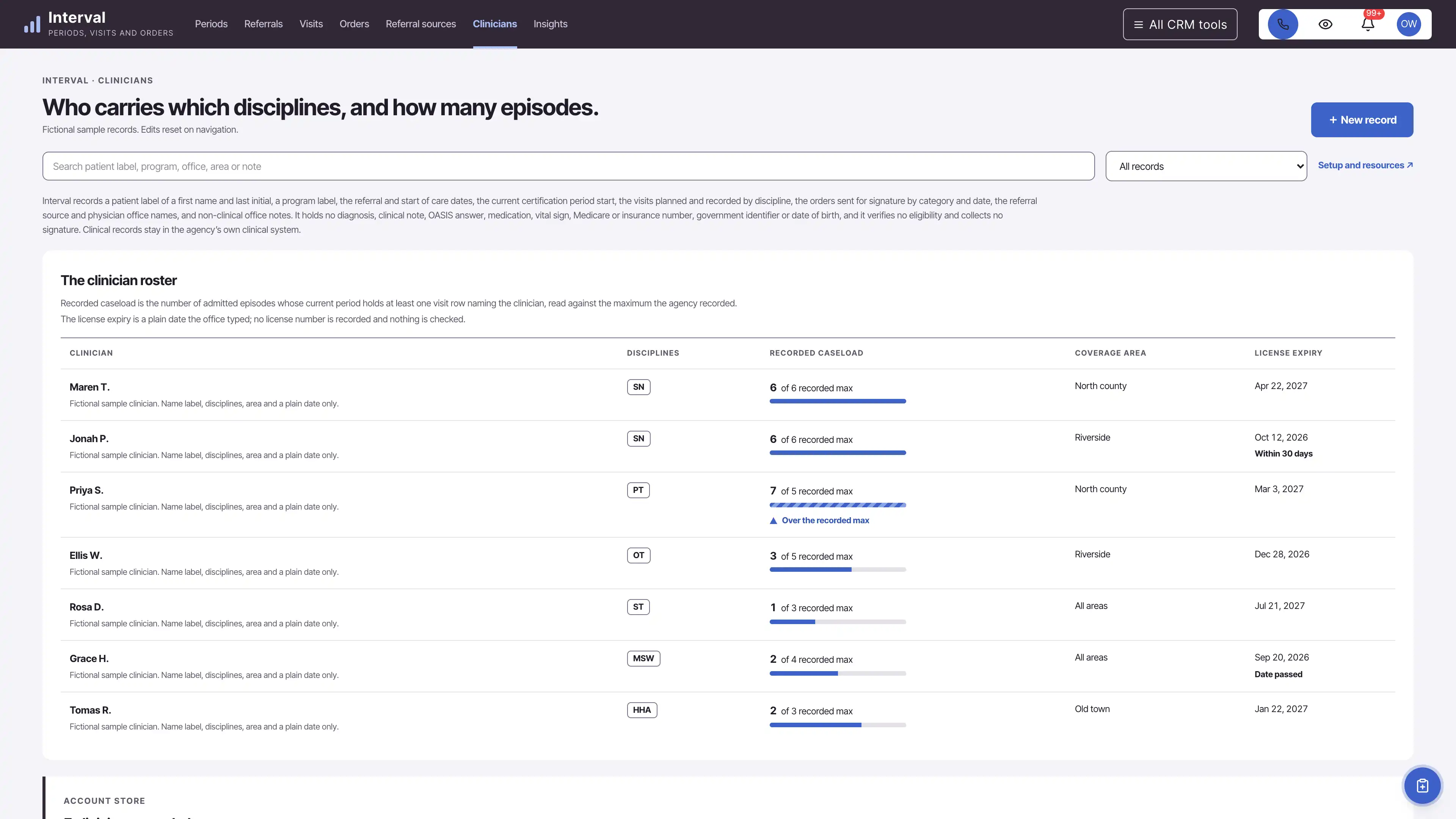Image resolution: width=1456 pixels, height=819 pixels.
Task: Click the Within 30 days license note
Action: pyautogui.click(x=1283, y=454)
